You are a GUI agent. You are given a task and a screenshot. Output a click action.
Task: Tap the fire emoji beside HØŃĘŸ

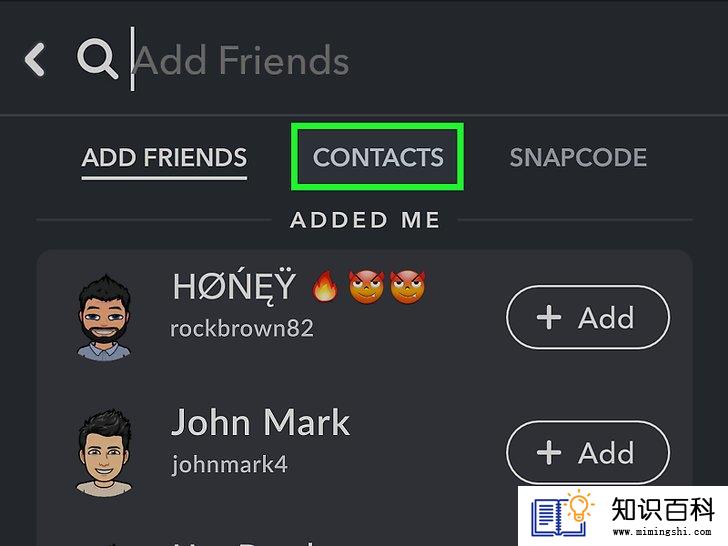tap(325, 286)
